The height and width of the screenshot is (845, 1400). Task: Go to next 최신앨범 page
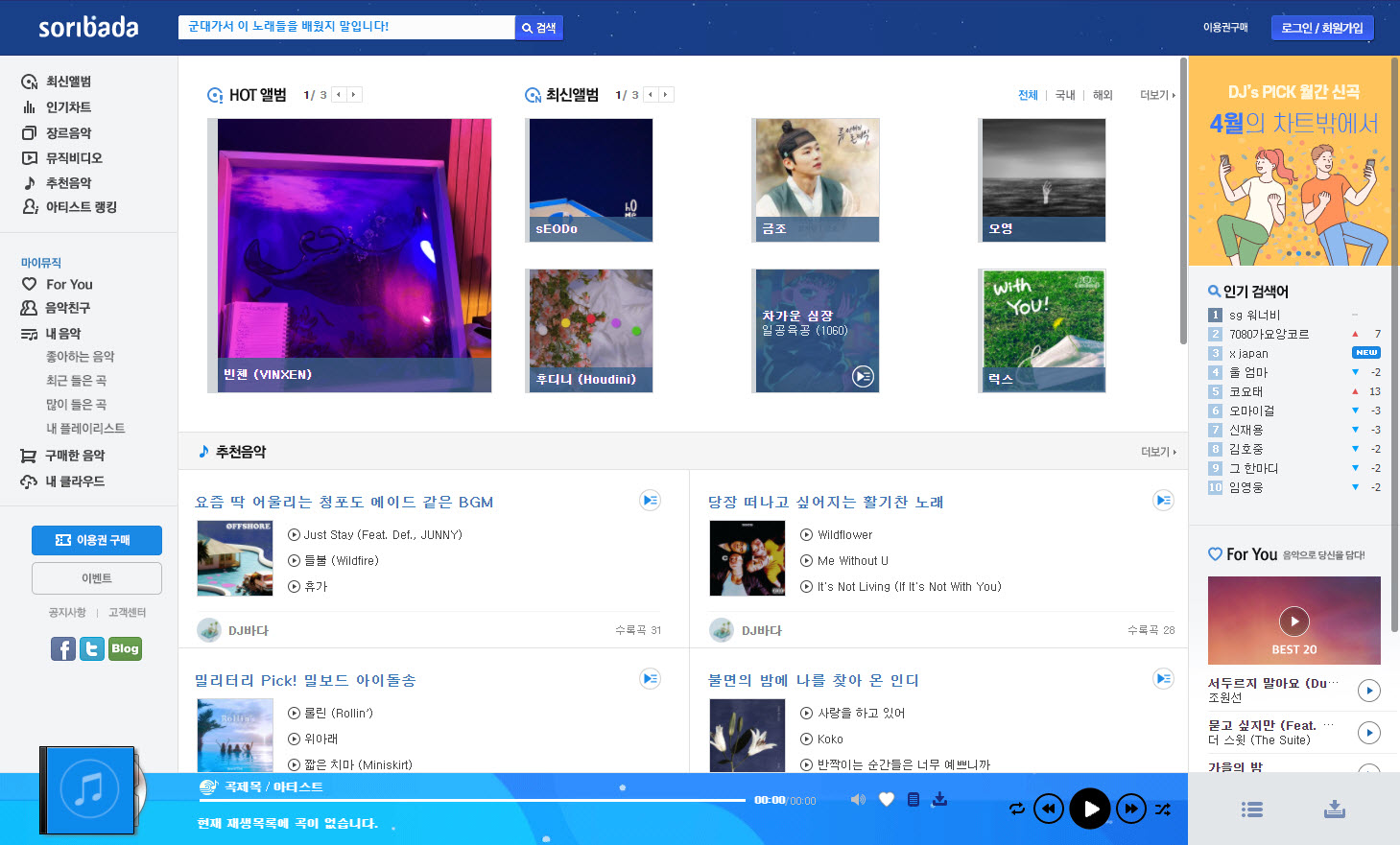pos(666,95)
